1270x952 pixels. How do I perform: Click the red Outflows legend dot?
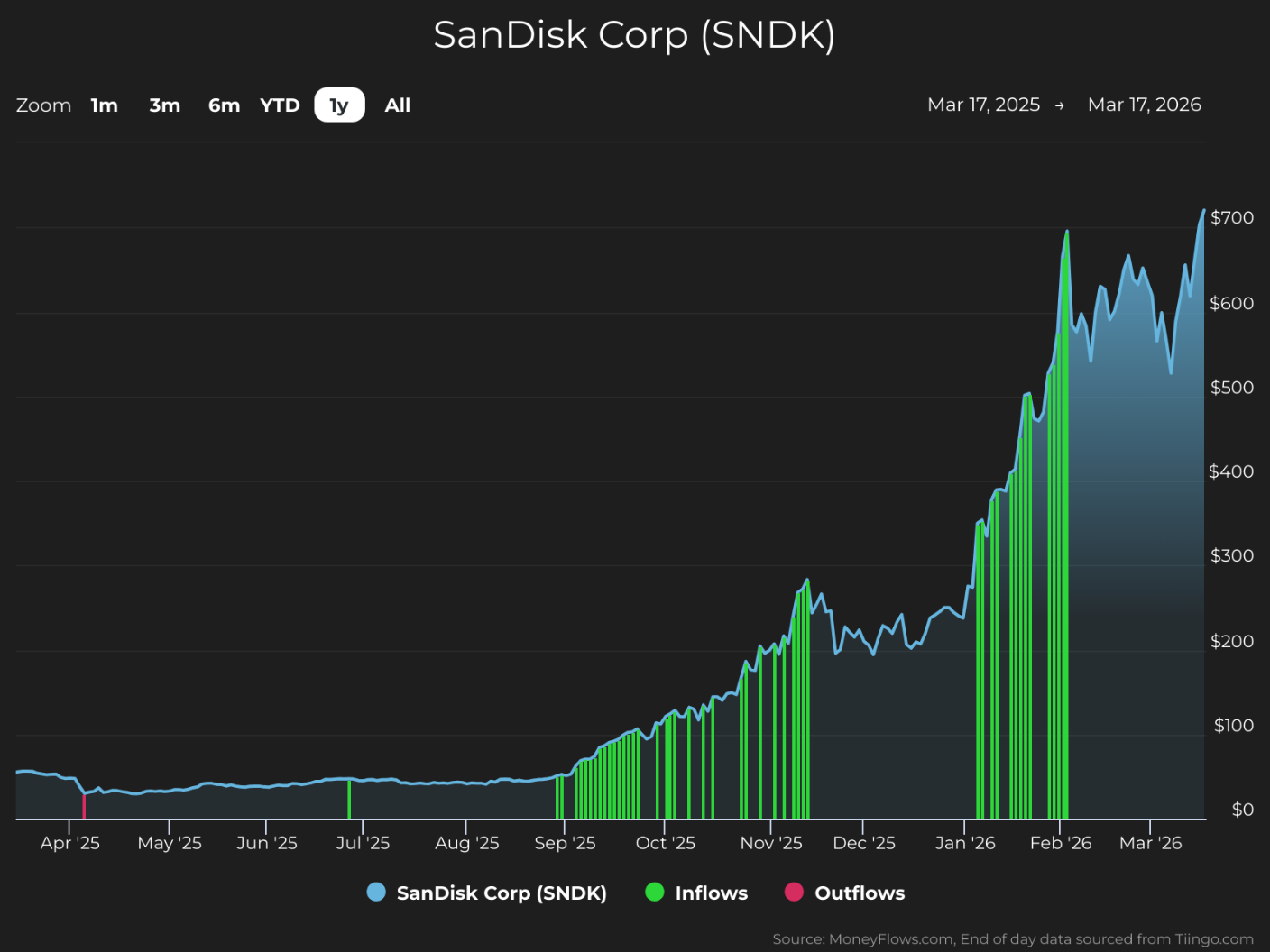[x=794, y=892]
